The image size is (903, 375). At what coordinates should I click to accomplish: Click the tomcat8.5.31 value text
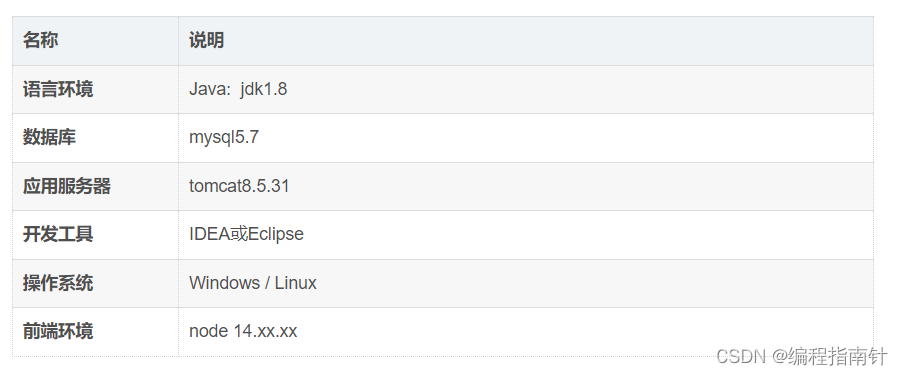(239, 186)
